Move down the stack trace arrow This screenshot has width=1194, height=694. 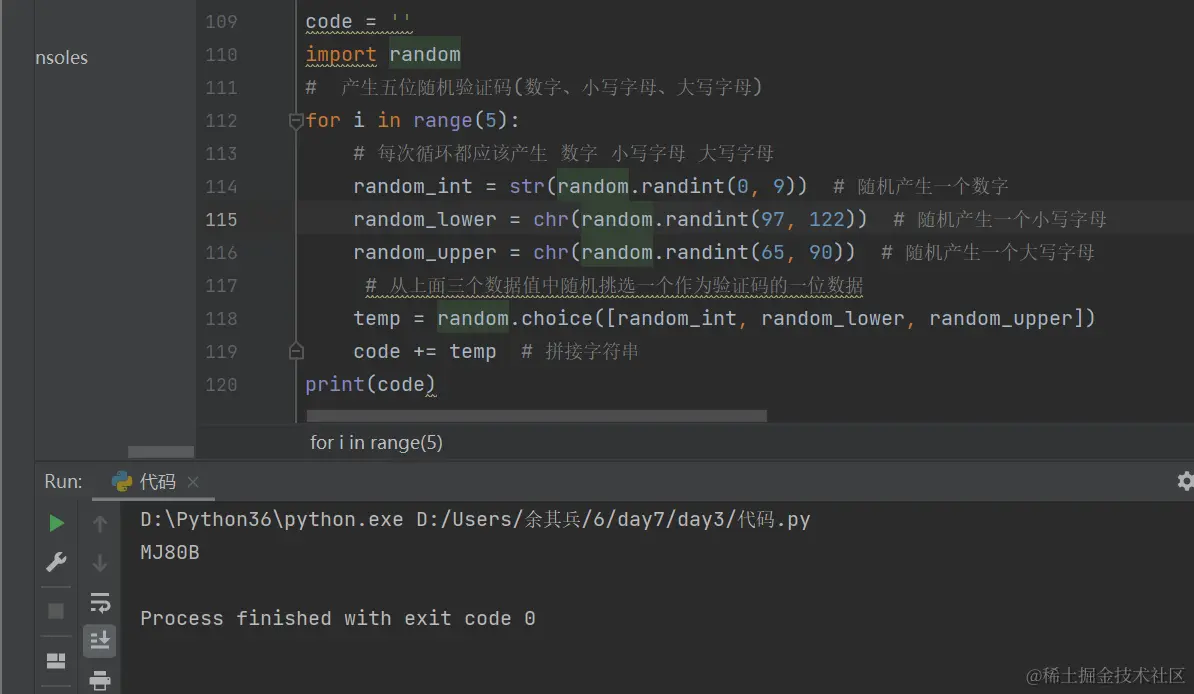pos(100,563)
